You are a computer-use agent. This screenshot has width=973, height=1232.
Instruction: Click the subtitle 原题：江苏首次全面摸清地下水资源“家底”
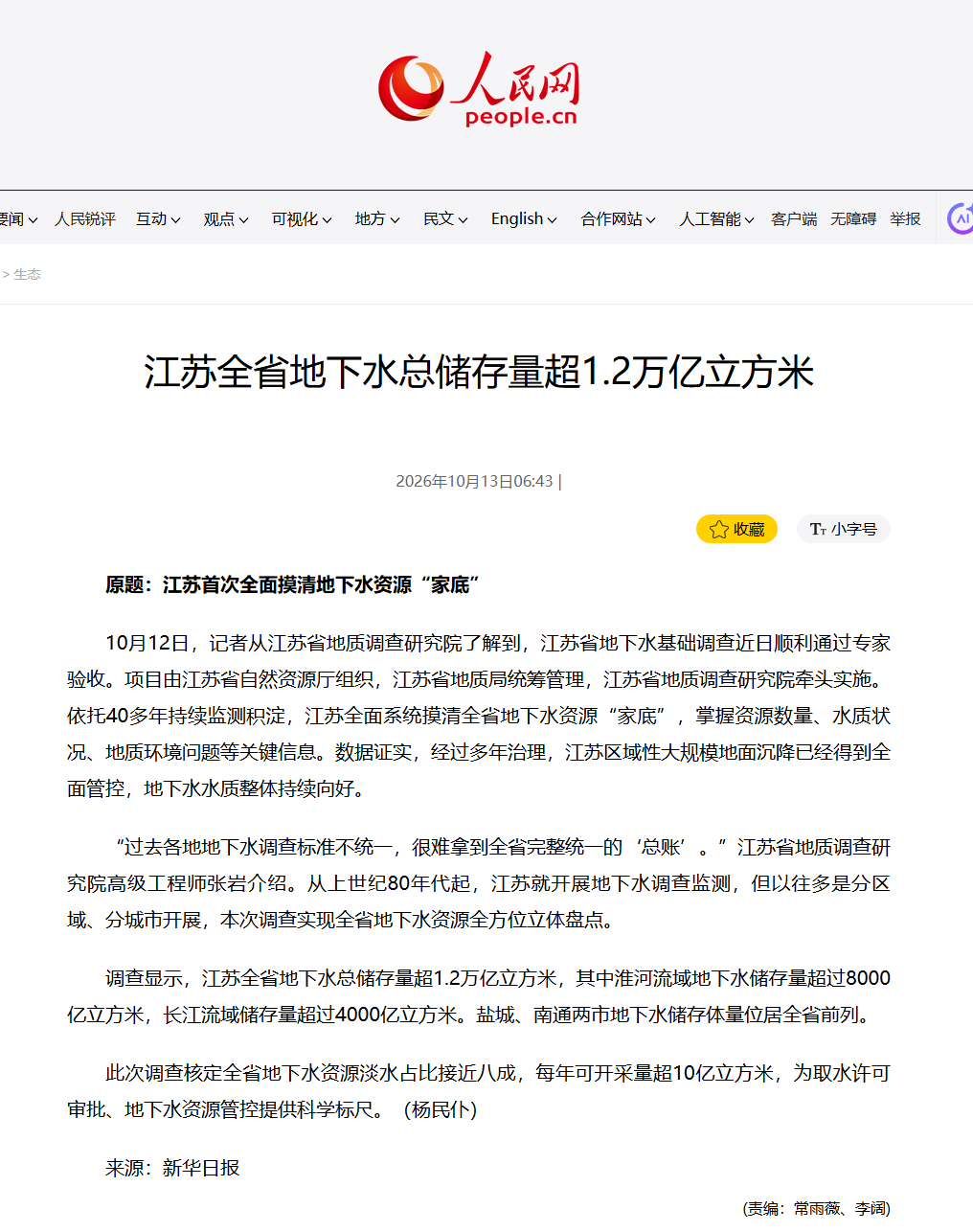(292, 584)
